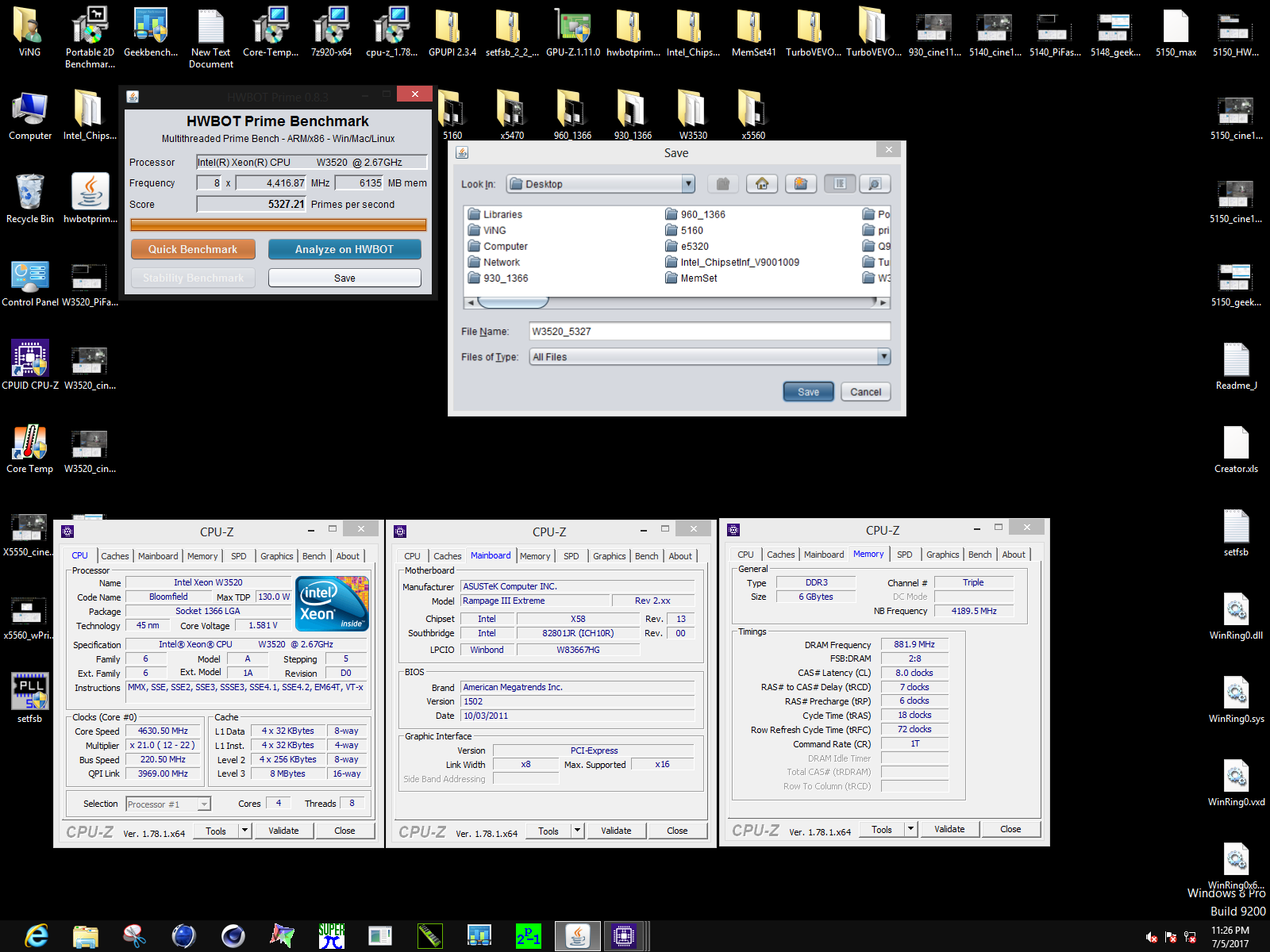Screen dimensions: 1270x952
Task: Open the hwbotprime Java desktop icon
Action: tap(90, 198)
